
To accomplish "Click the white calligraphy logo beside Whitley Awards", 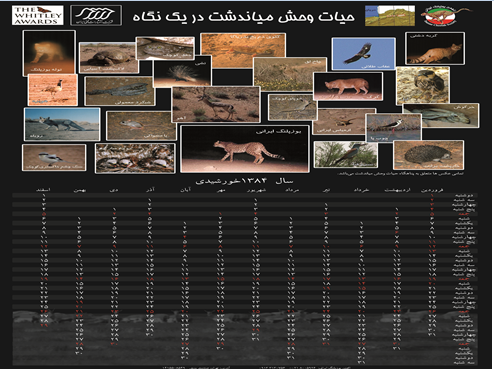I will coord(96,15).
